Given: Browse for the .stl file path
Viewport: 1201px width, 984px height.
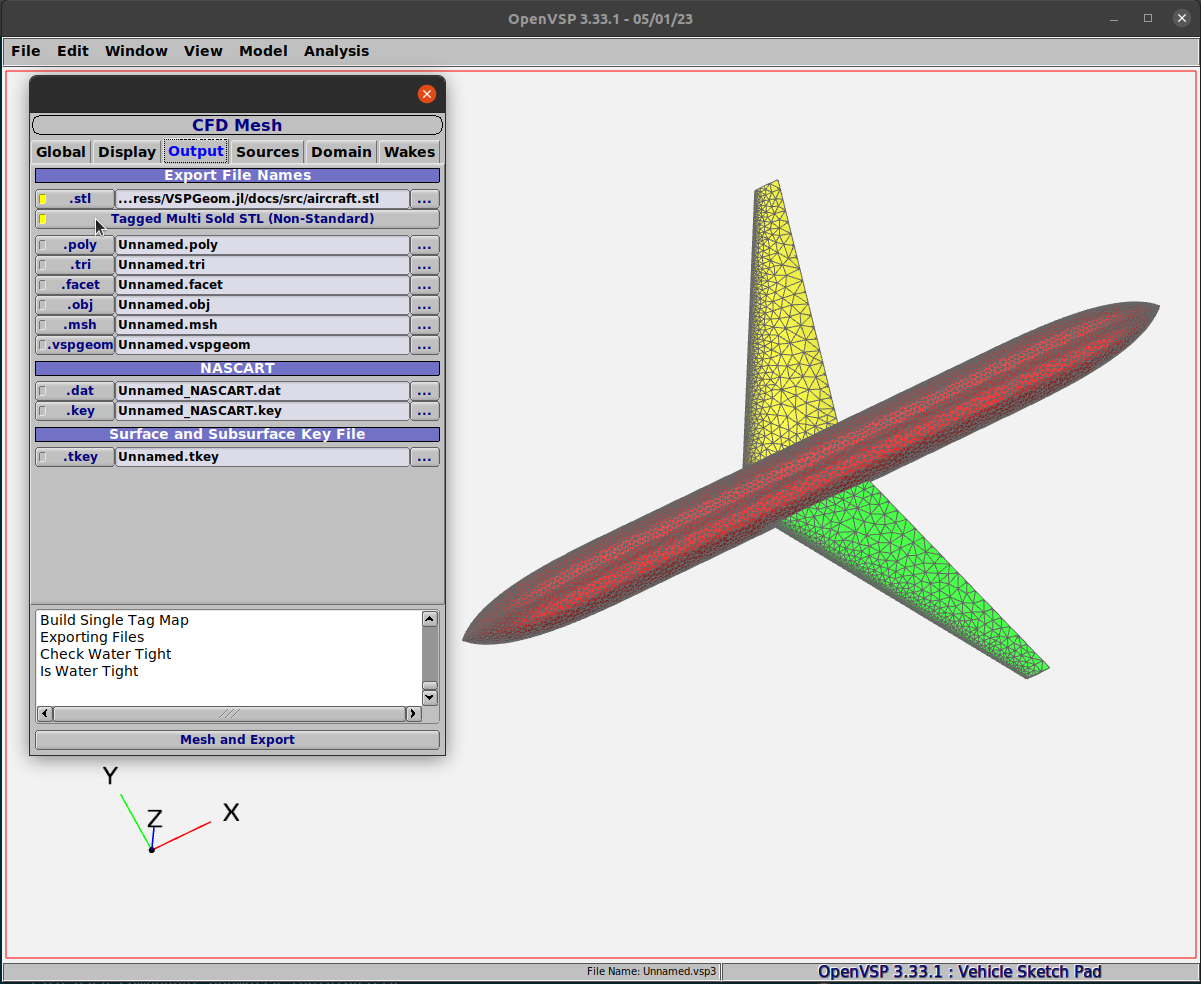Looking at the screenshot, I should click(424, 199).
